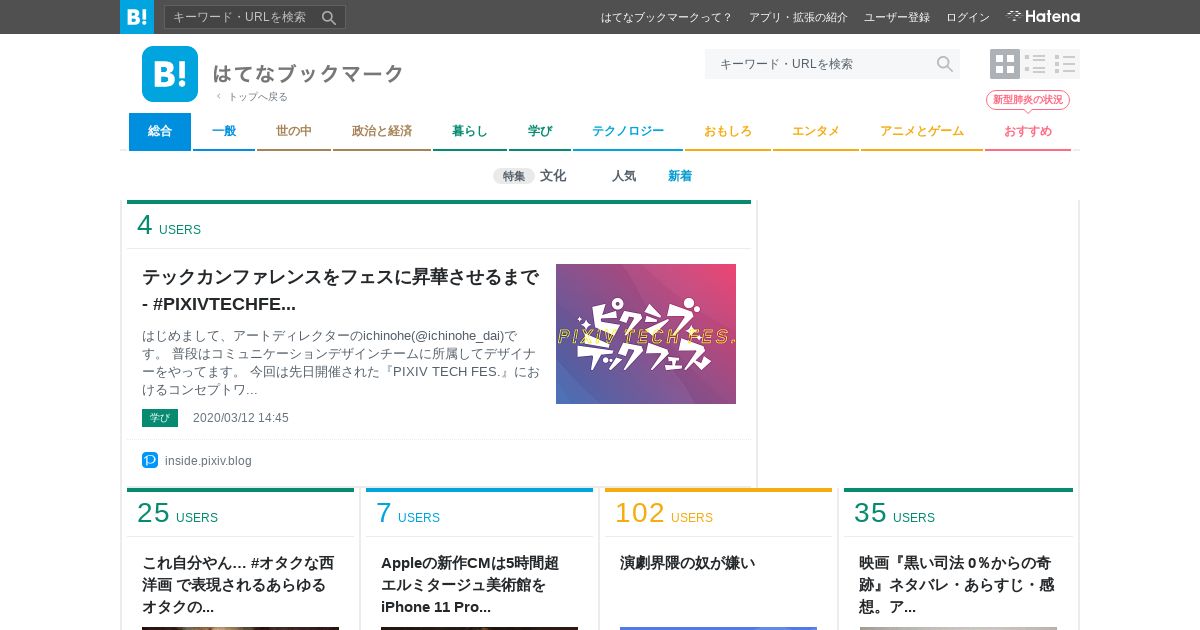The image size is (1200, 630).
Task: Switch to 新着 sub-tab
Action: [680, 176]
